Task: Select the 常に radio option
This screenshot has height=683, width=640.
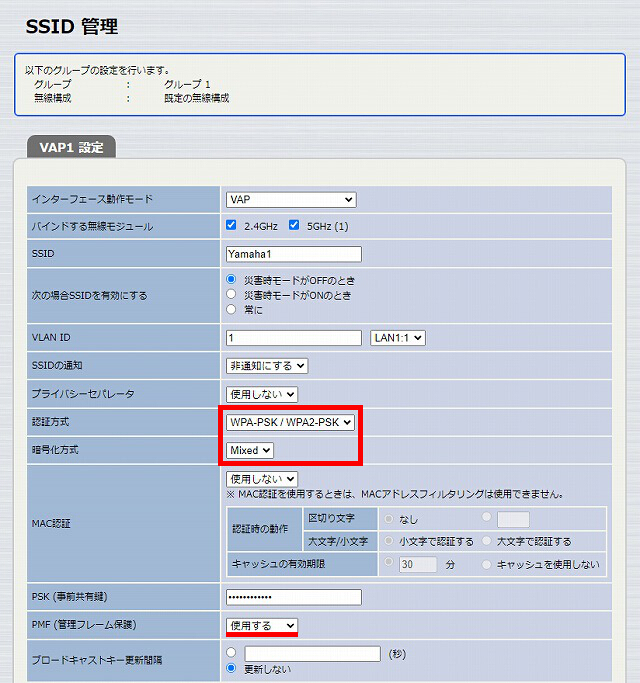Action: pyautogui.click(x=231, y=309)
